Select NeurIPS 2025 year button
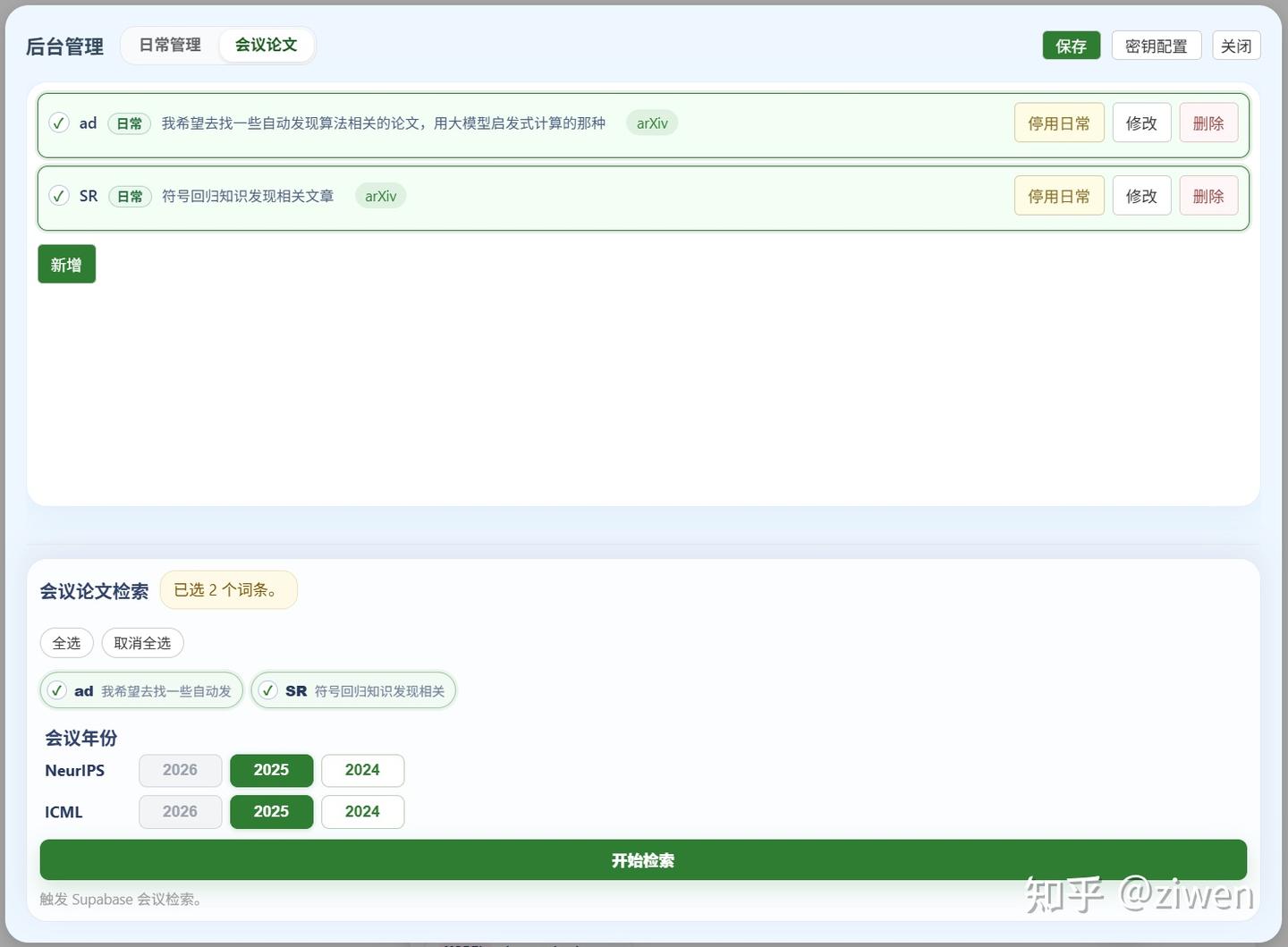The height and width of the screenshot is (947, 1288). [x=272, y=770]
